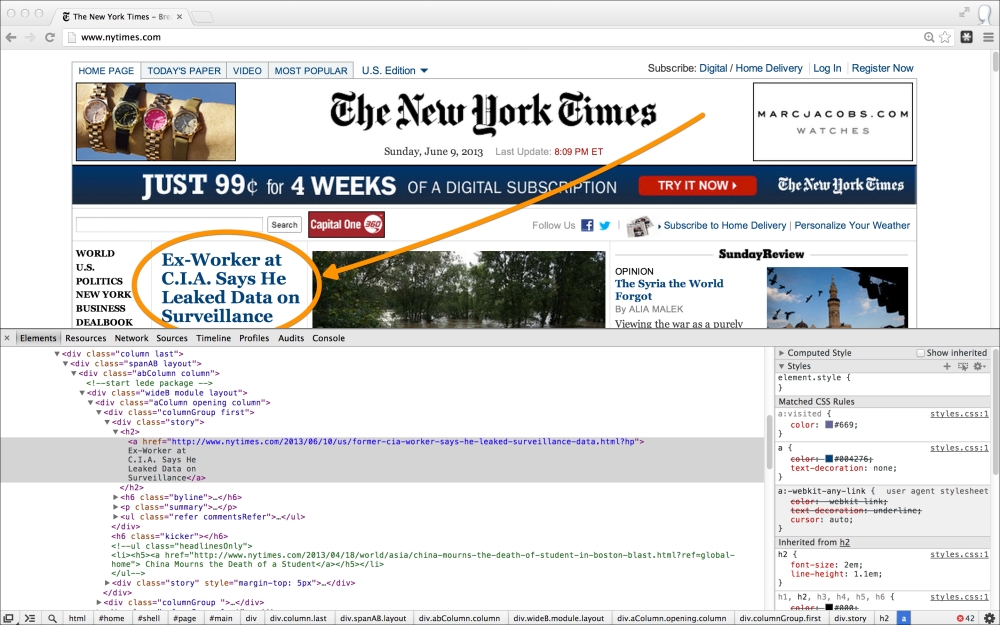This screenshot has height=625, width=1000.
Task: Click the Capital One 360 logo
Action: (x=346, y=224)
